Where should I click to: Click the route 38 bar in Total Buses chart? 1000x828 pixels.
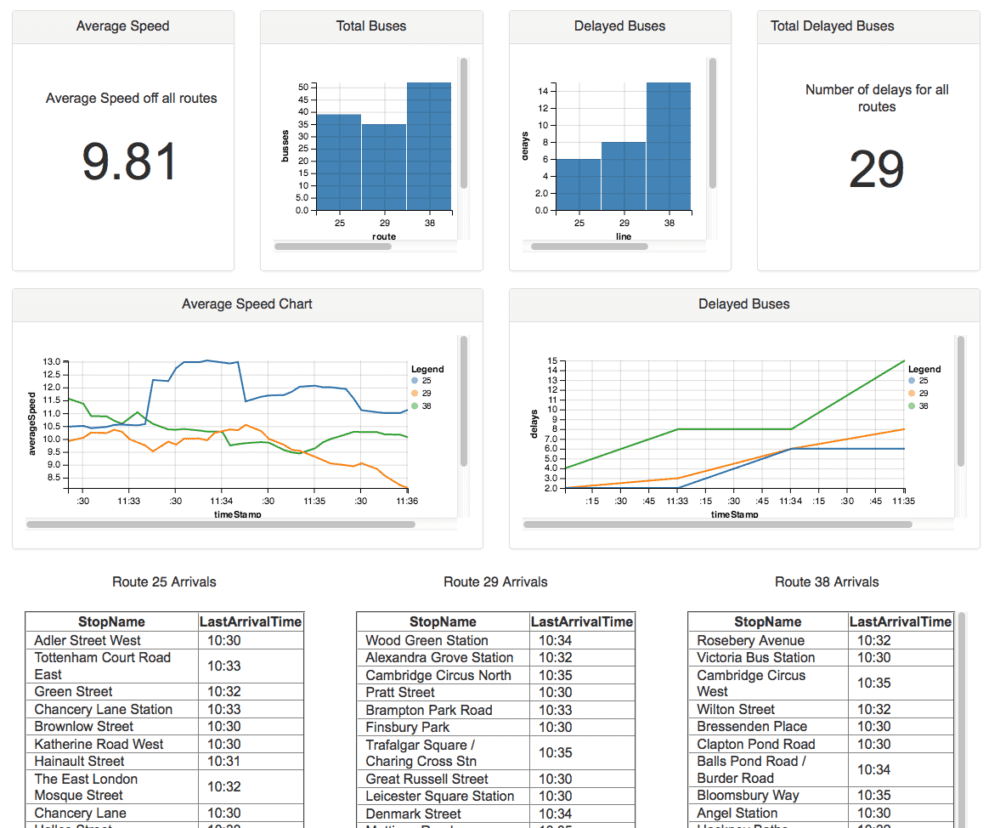tap(428, 146)
